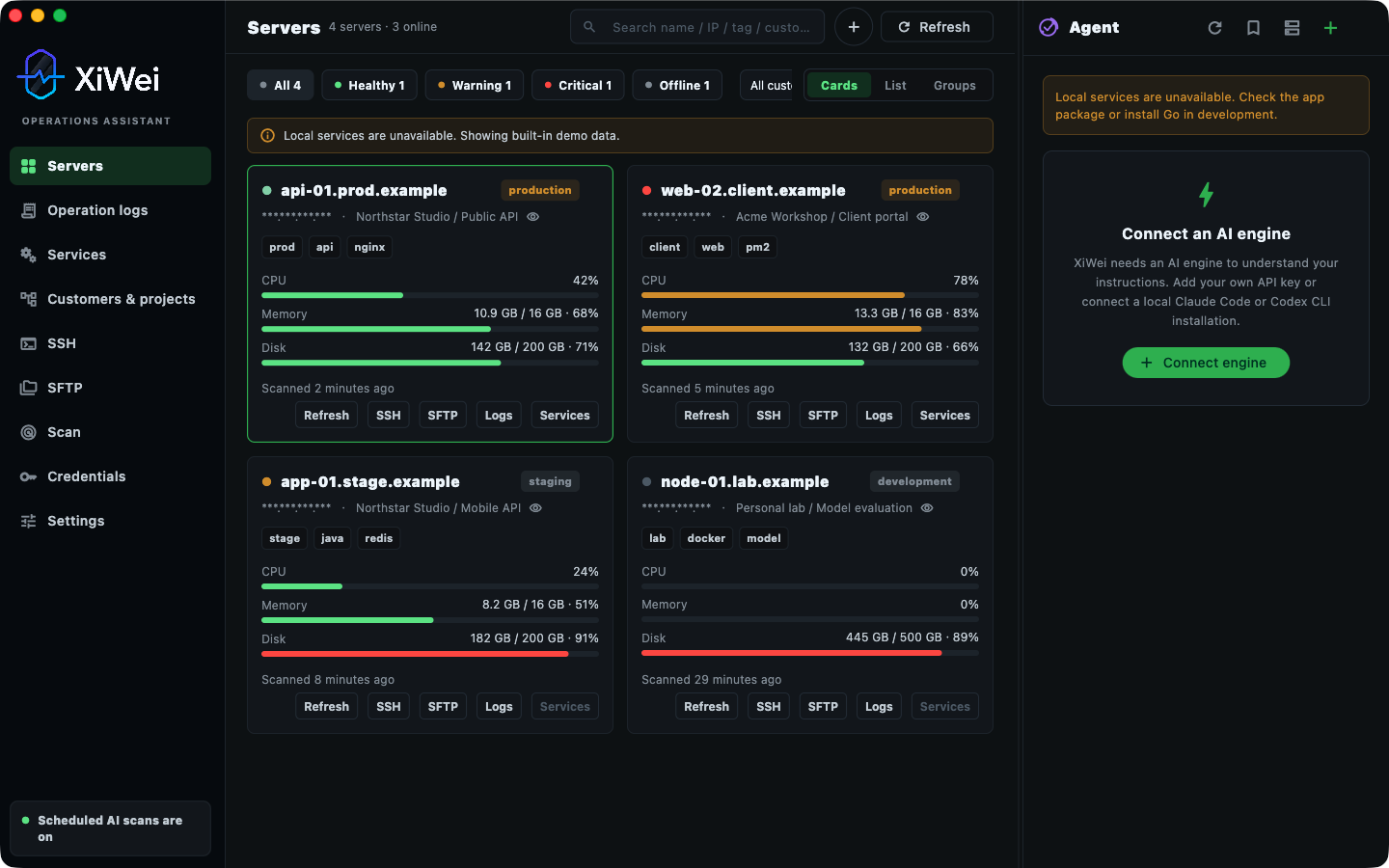
Task: Open the Servers sidebar item
Action: coord(110,166)
